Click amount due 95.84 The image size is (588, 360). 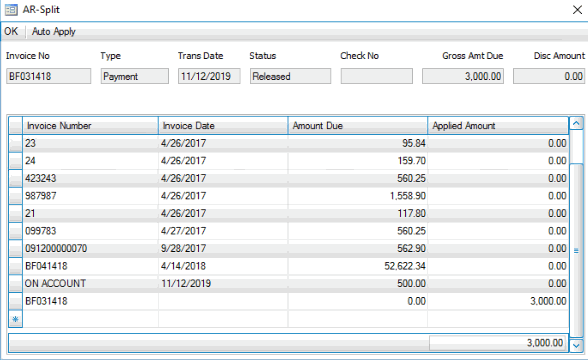click(x=358, y=143)
